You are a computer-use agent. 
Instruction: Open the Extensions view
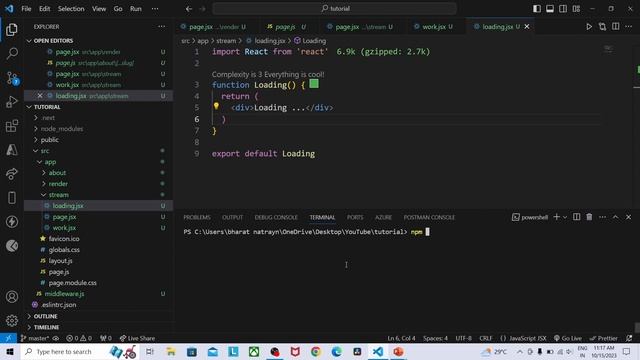12,126
